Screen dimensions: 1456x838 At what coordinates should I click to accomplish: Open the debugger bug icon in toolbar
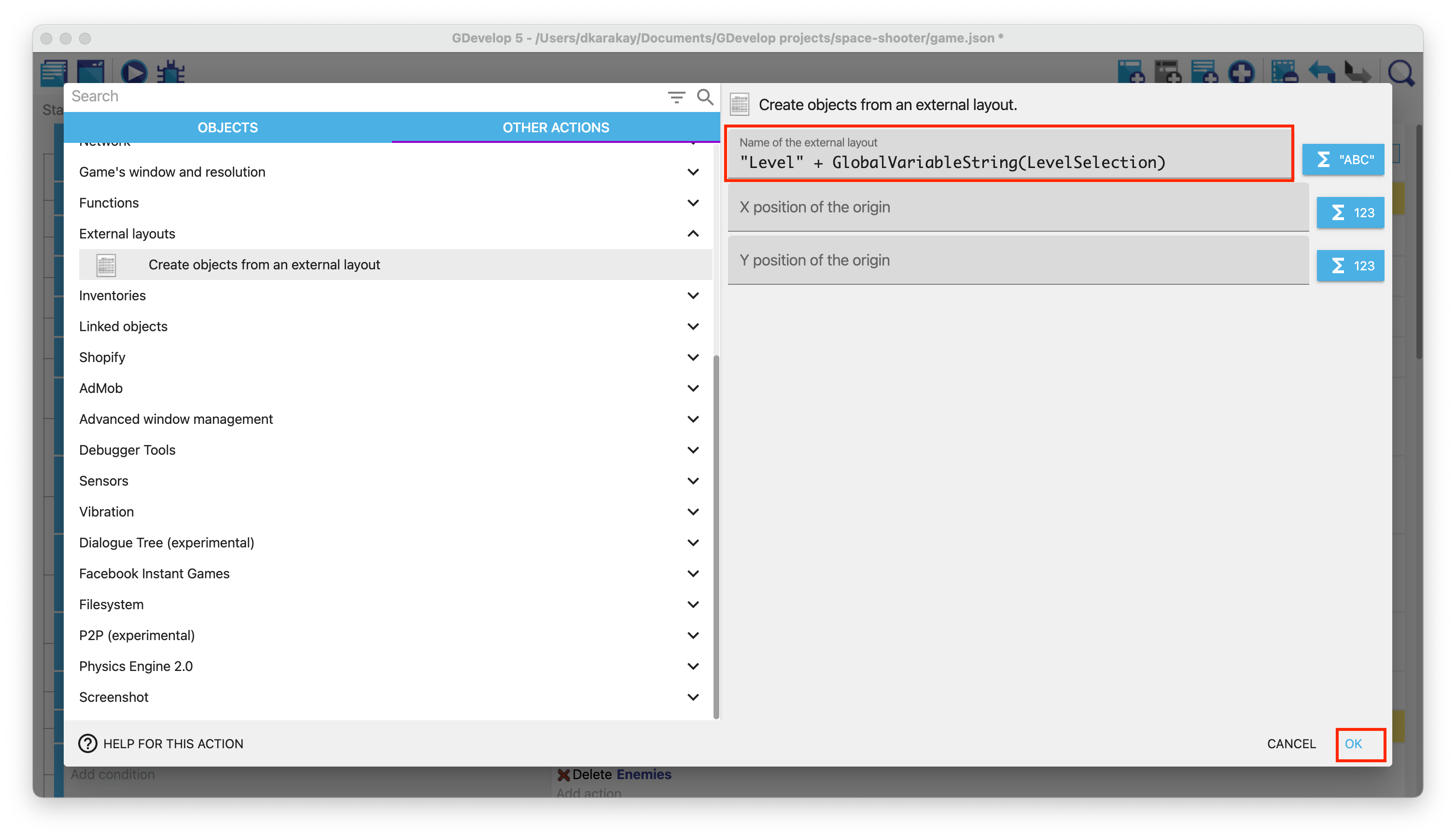171,72
